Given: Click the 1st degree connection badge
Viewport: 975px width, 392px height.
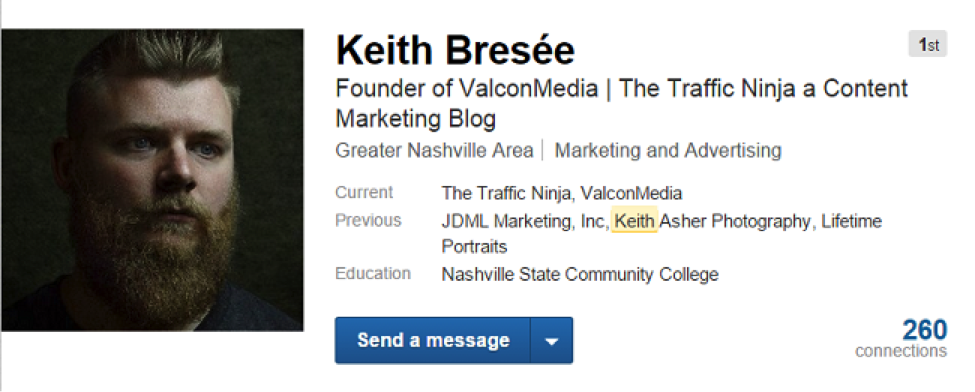Looking at the screenshot, I should click(928, 44).
